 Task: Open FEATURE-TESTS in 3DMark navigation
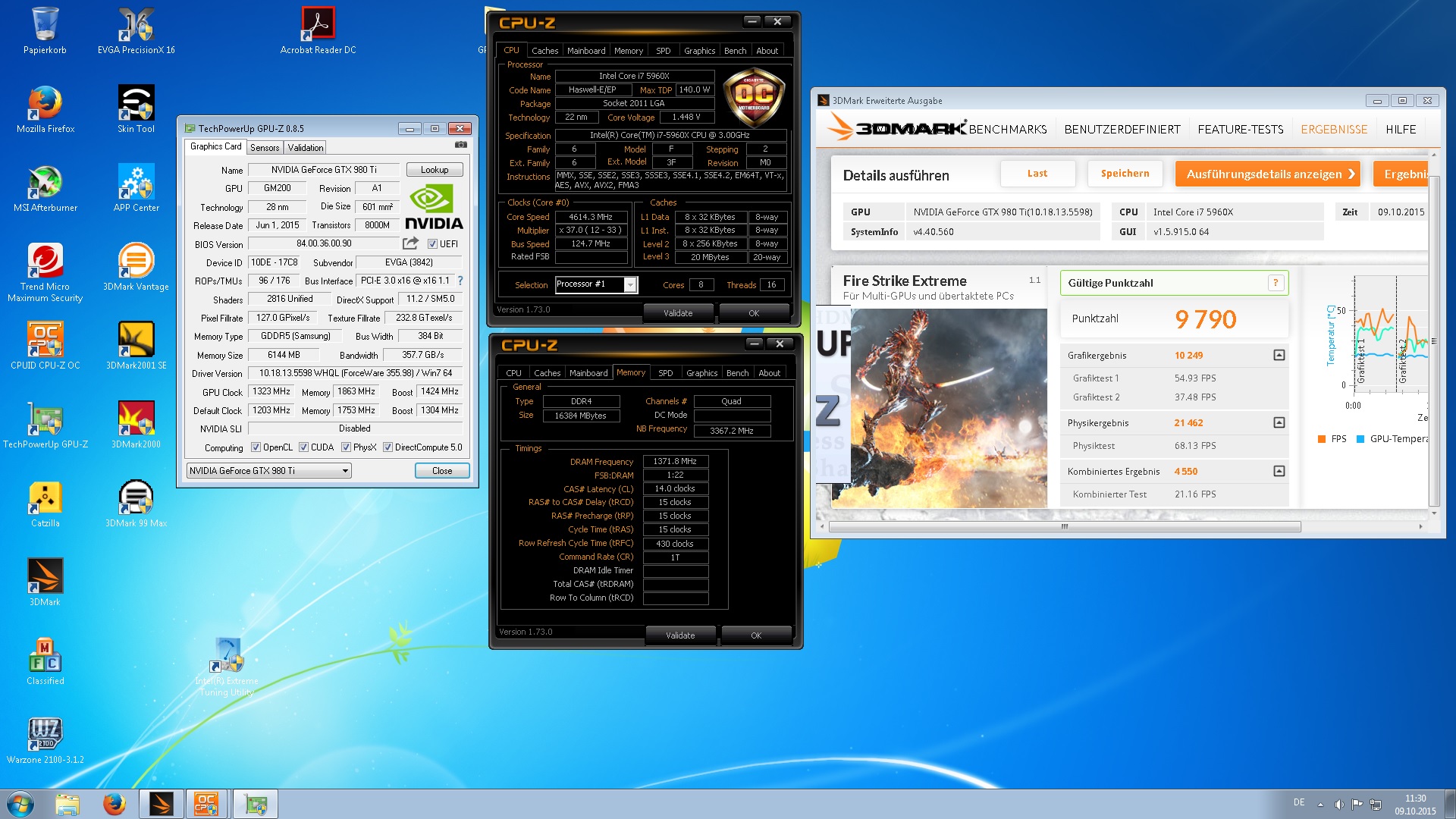(x=1240, y=130)
